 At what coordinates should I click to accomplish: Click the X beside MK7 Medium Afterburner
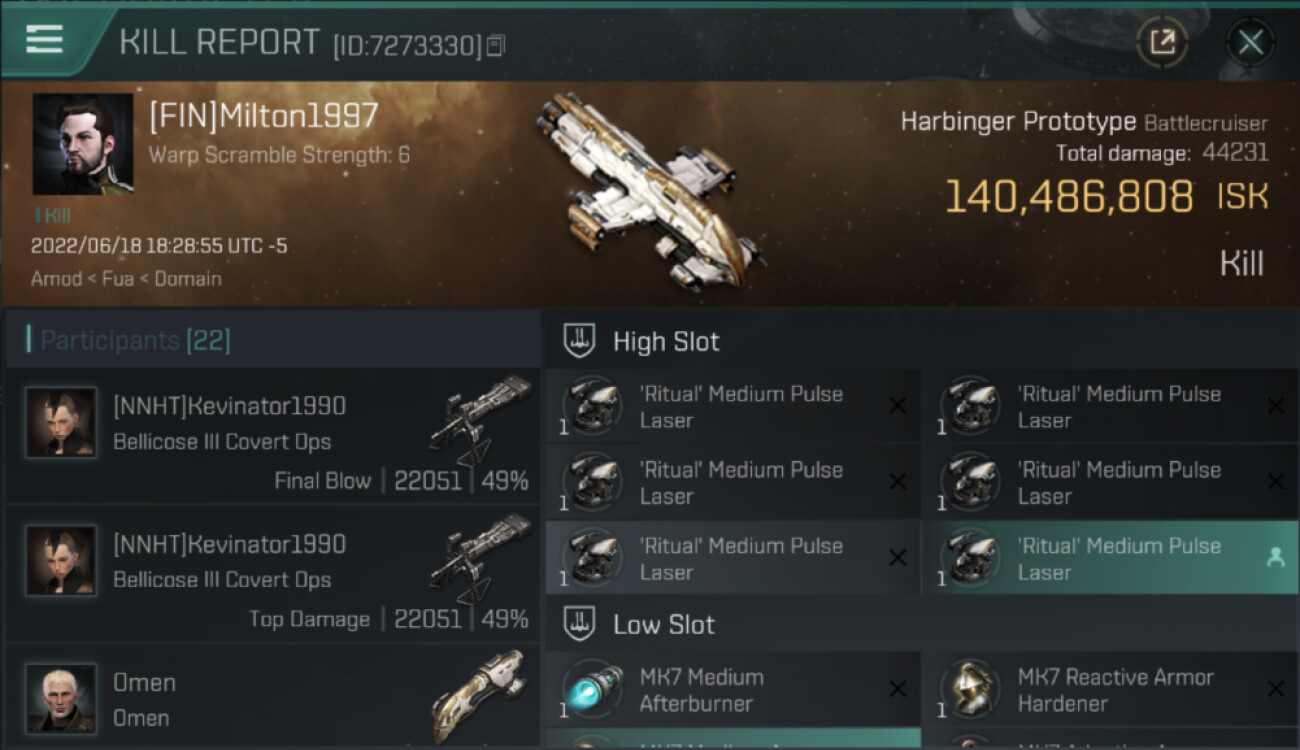click(897, 689)
